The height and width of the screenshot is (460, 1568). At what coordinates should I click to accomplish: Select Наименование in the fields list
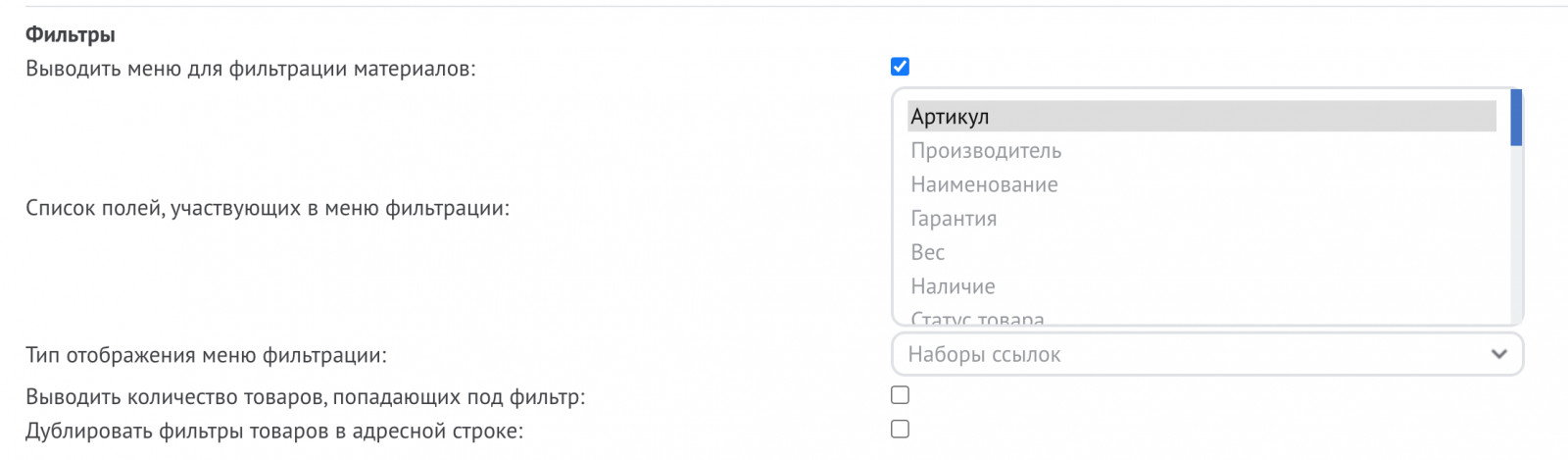click(x=1201, y=184)
